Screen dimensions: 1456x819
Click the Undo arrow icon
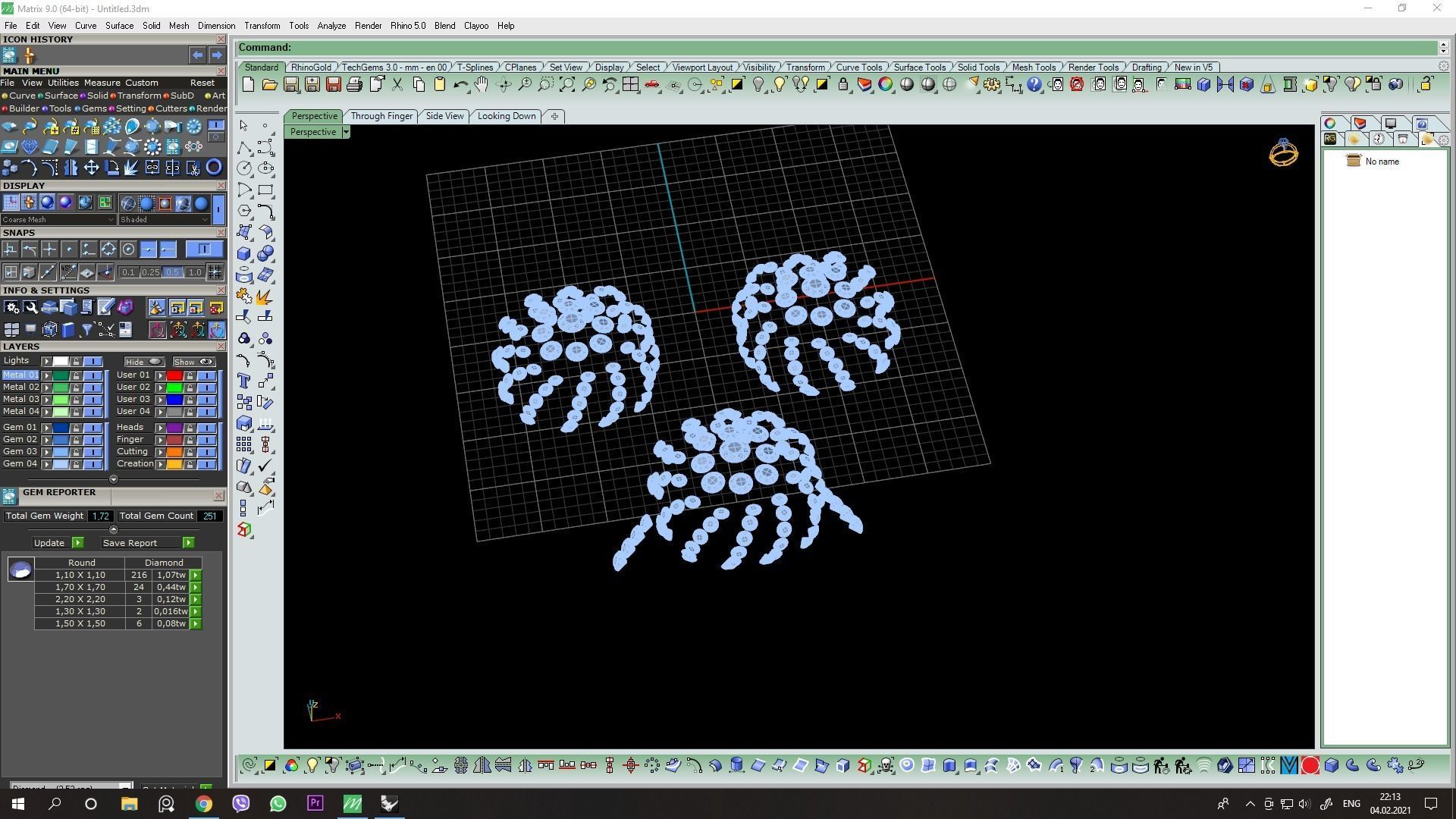(460, 85)
